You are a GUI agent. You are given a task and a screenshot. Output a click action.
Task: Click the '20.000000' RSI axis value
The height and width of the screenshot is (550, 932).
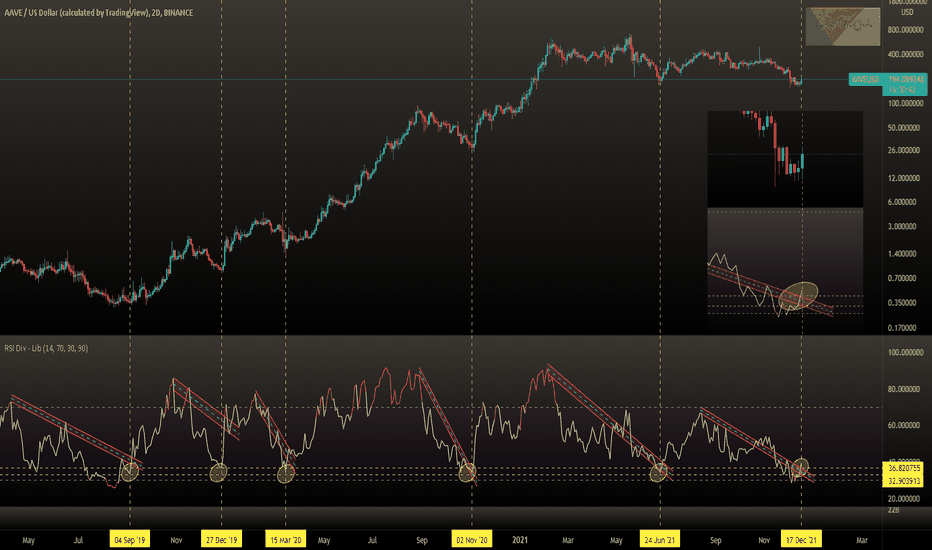pyautogui.click(x=903, y=499)
